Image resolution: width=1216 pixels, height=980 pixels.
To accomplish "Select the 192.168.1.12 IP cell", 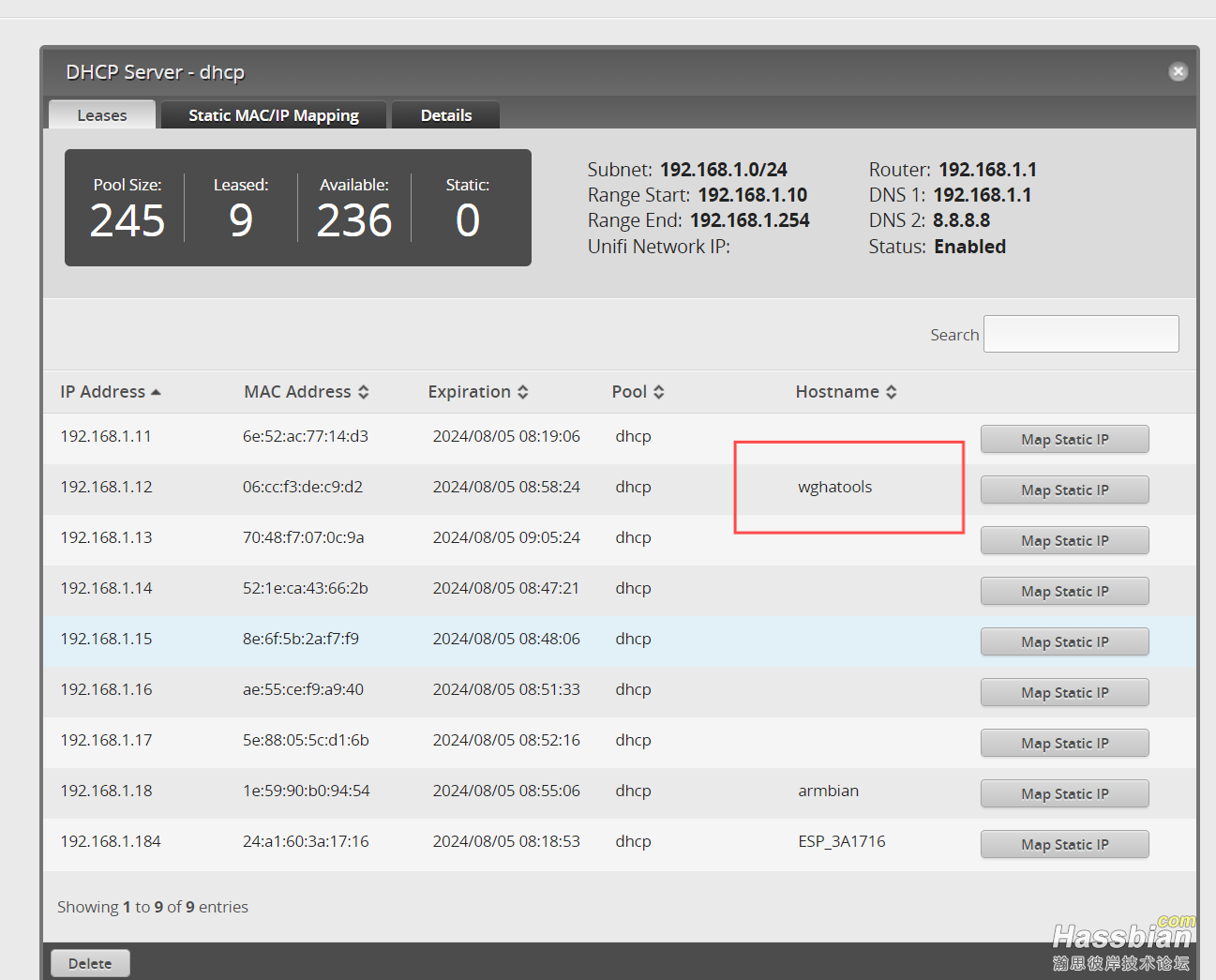I will click(x=106, y=487).
